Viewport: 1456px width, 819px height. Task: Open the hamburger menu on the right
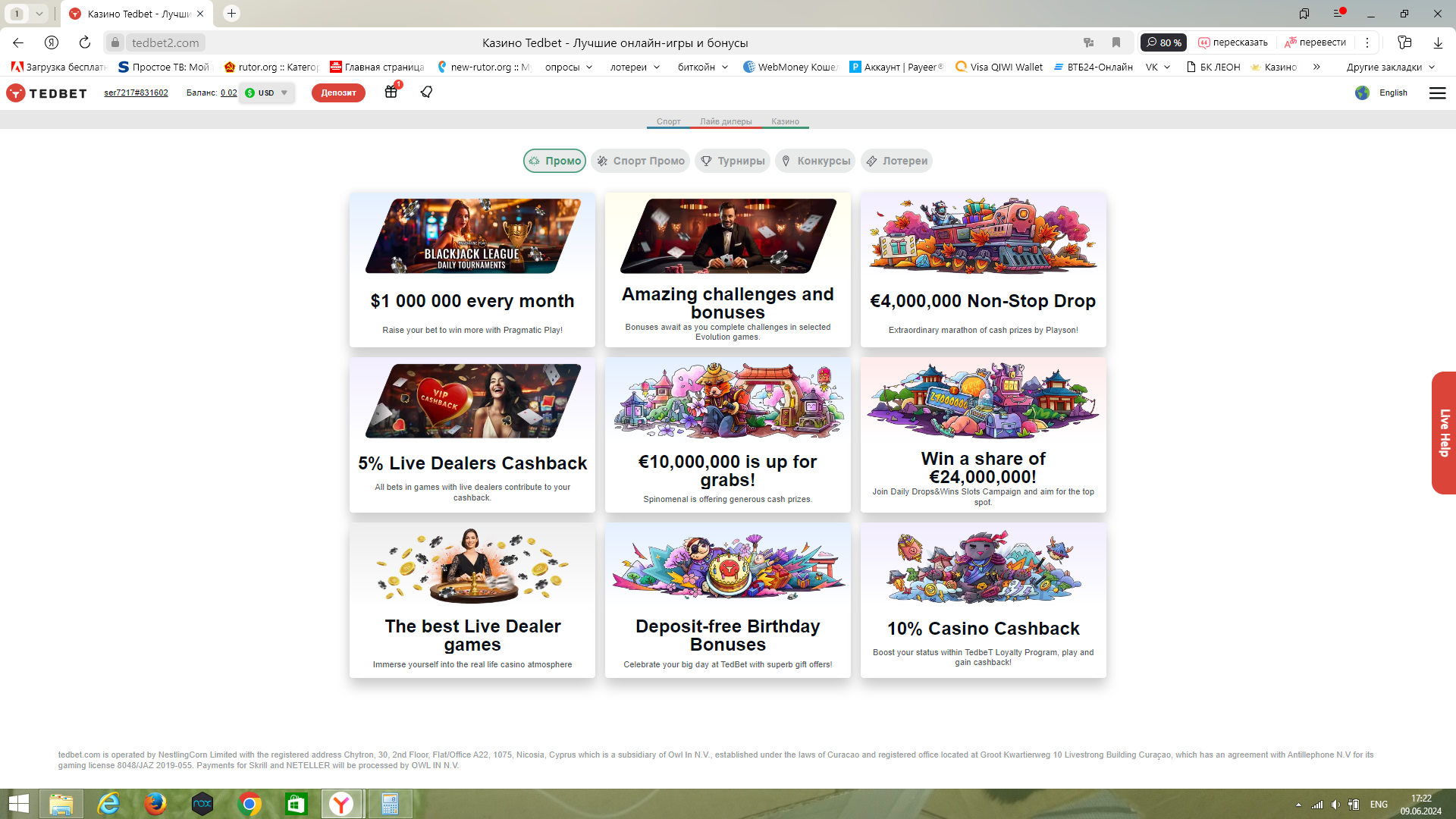click(x=1437, y=93)
